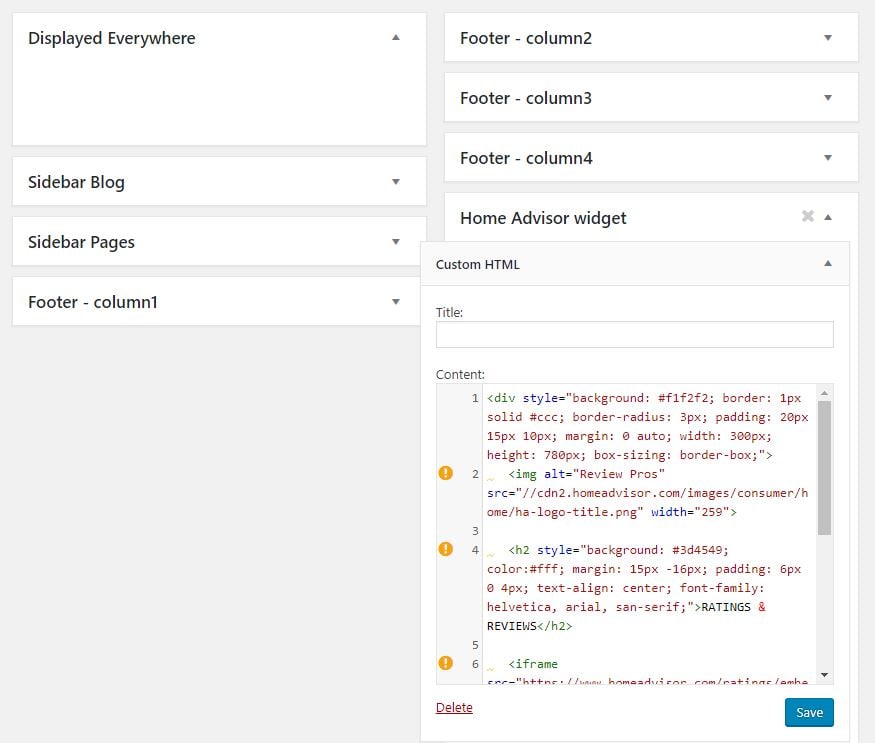
Task: Expand the Sidebar Blog widget area
Action: pos(396,181)
